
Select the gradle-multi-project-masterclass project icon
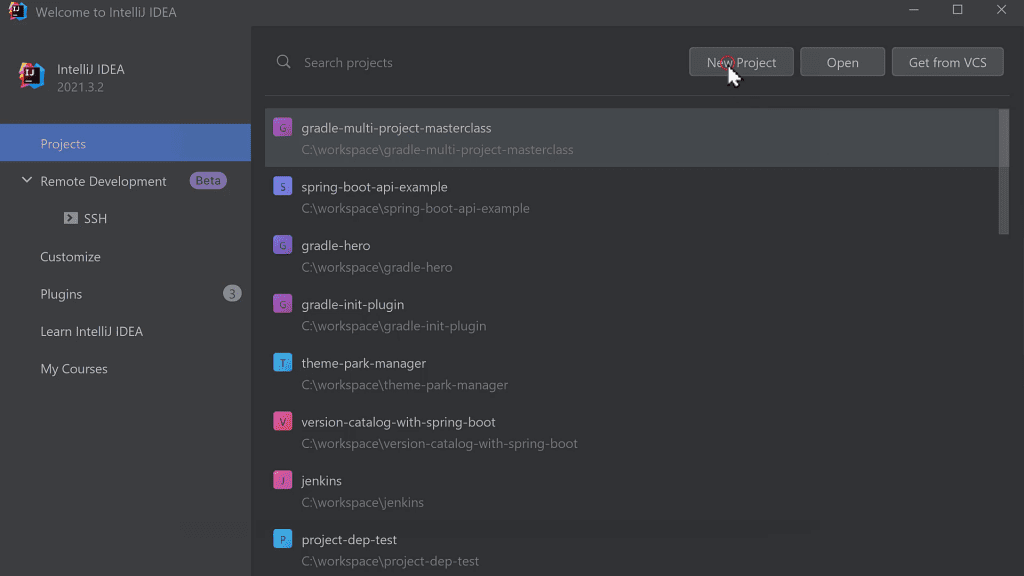click(x=283, y=127)
